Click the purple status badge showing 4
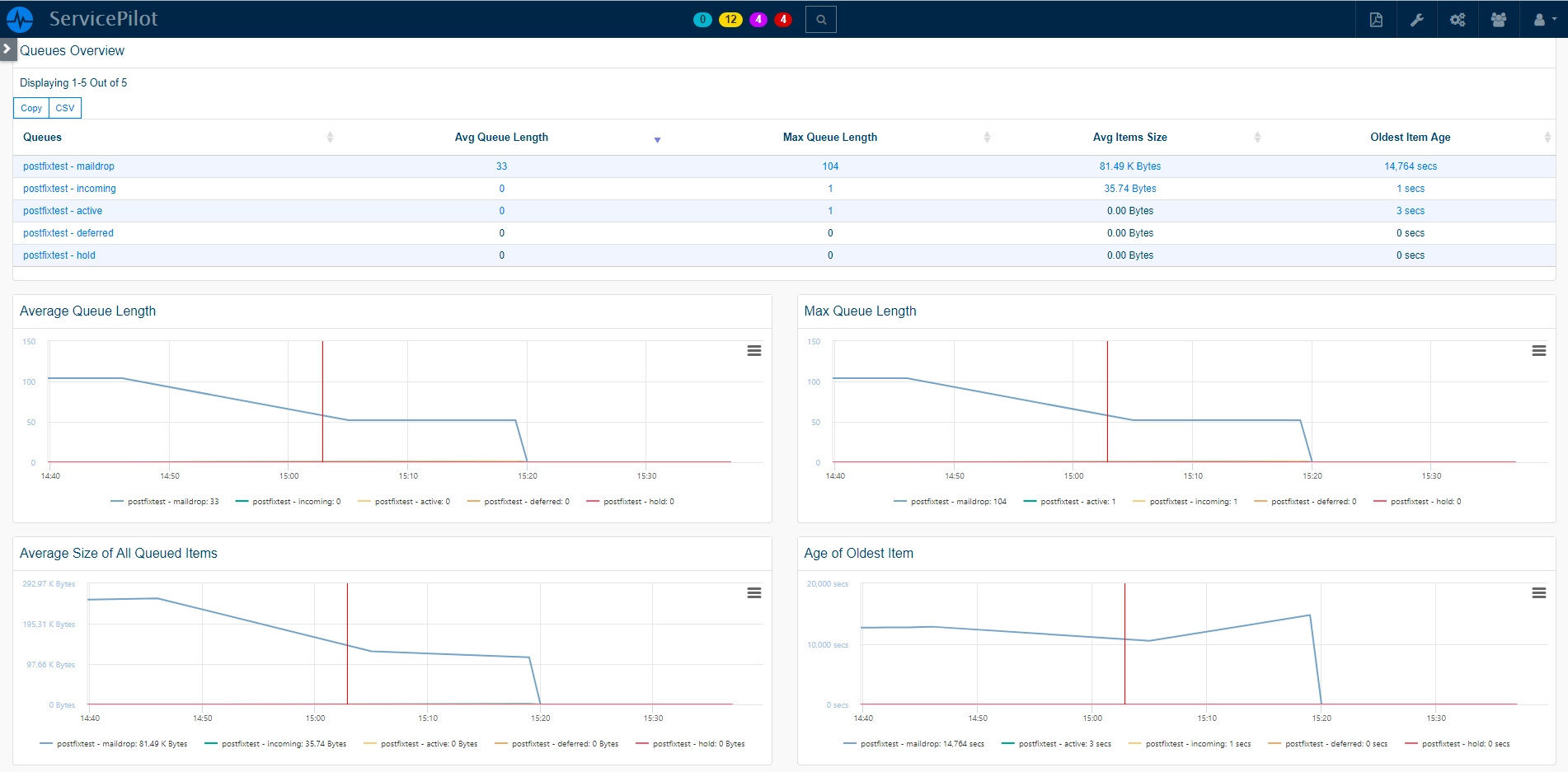This screenshot has width=1568, height=772. (758, 19)
